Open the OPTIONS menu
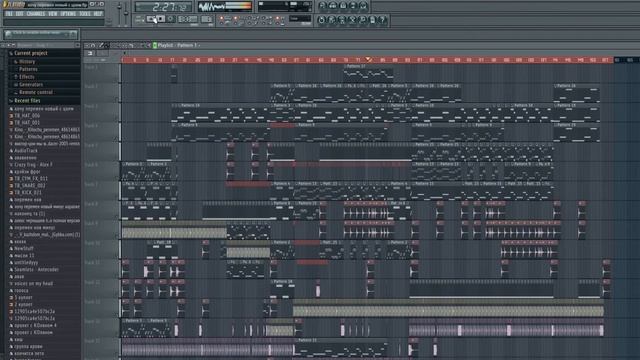This screenshot has width=640, height=360. click(x=68, y=14)
